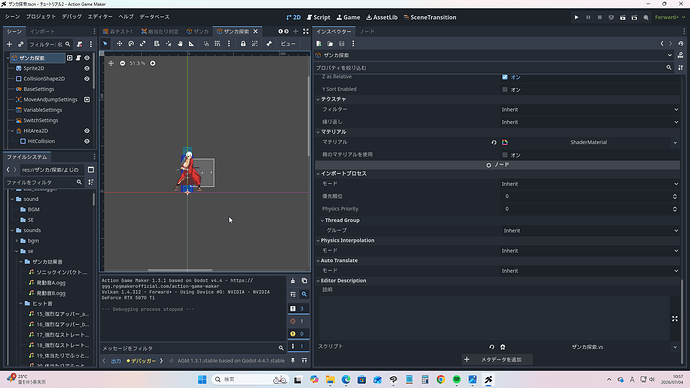Click the メタデータを追加 button

(497, 359)
